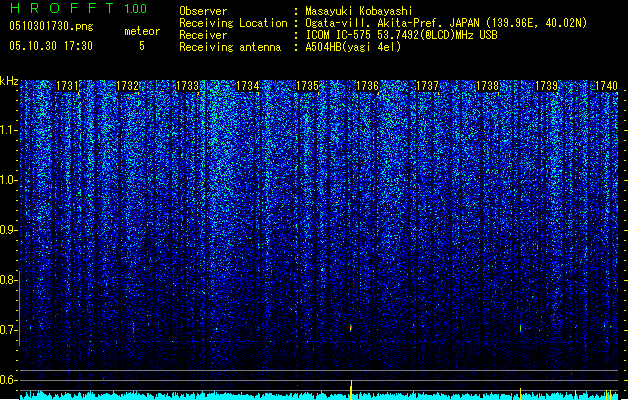This screenshot has height=400, width=629.
Task: Click the ICOM IC-575 receiver text
Action: click(401, 35)
